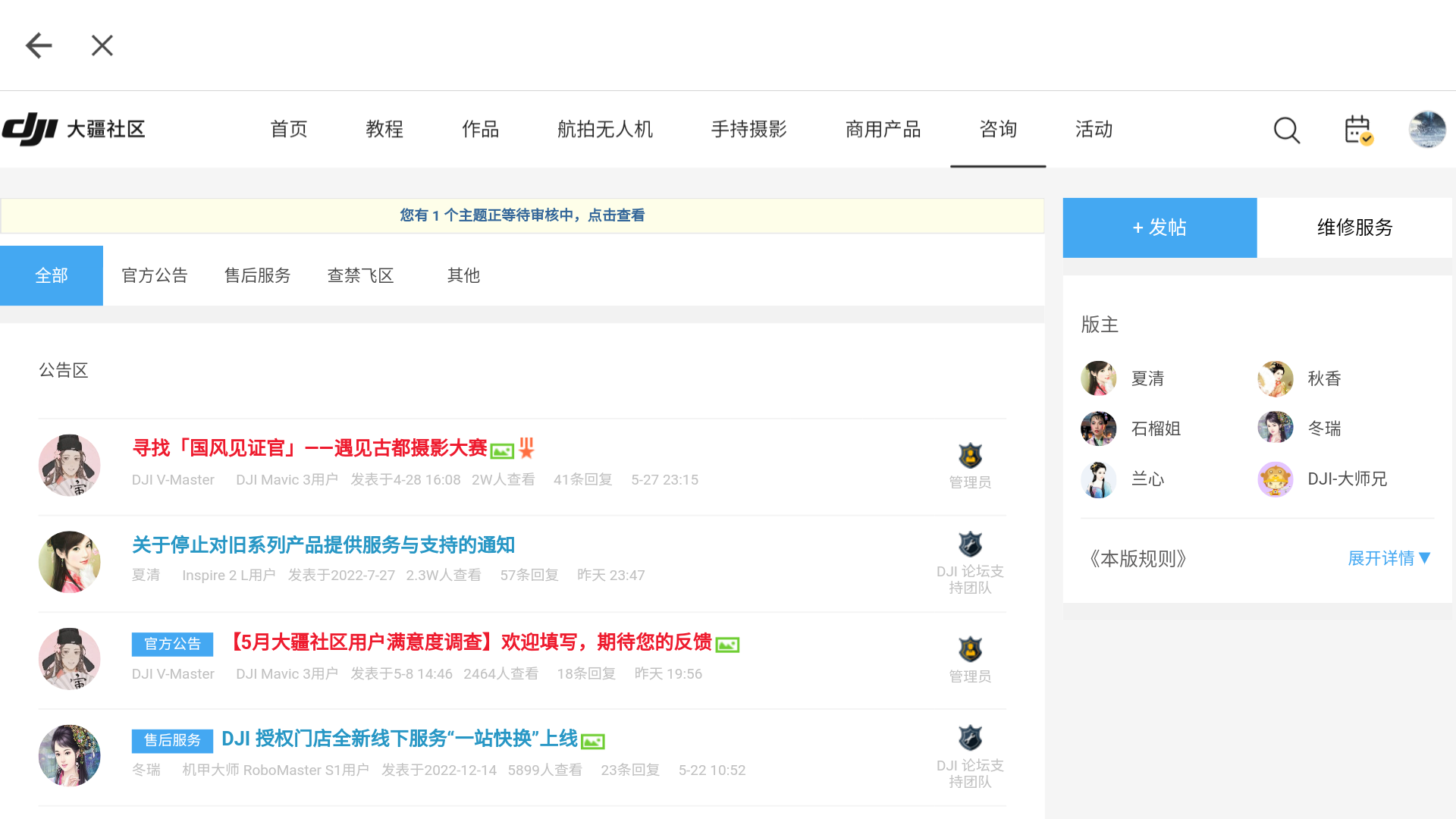Image resolution: width=1456 pixels, height=819 pixels.
Task: Click the 管理员 badge icon on 国风见证官 post
Action: pyautogui.click(x=970, y=456)
